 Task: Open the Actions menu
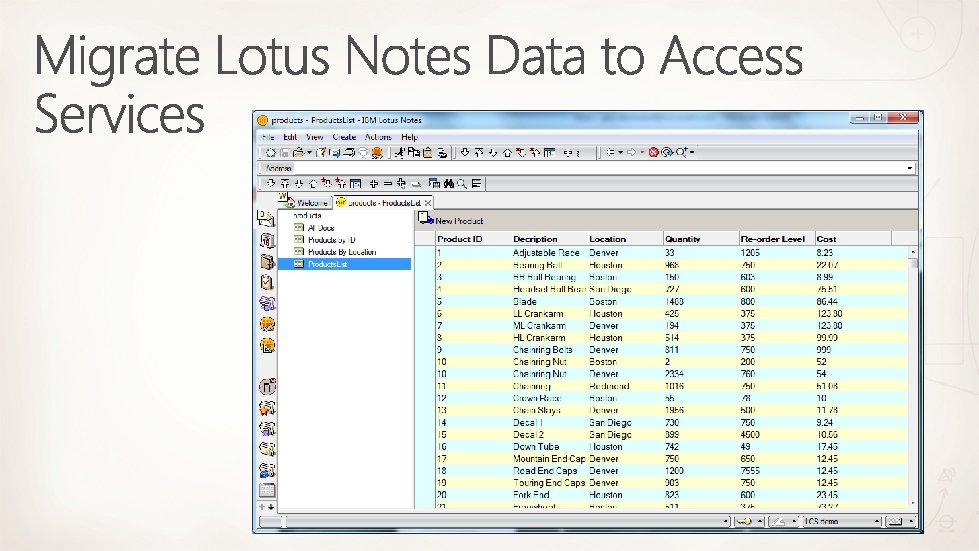coord(378,137)
